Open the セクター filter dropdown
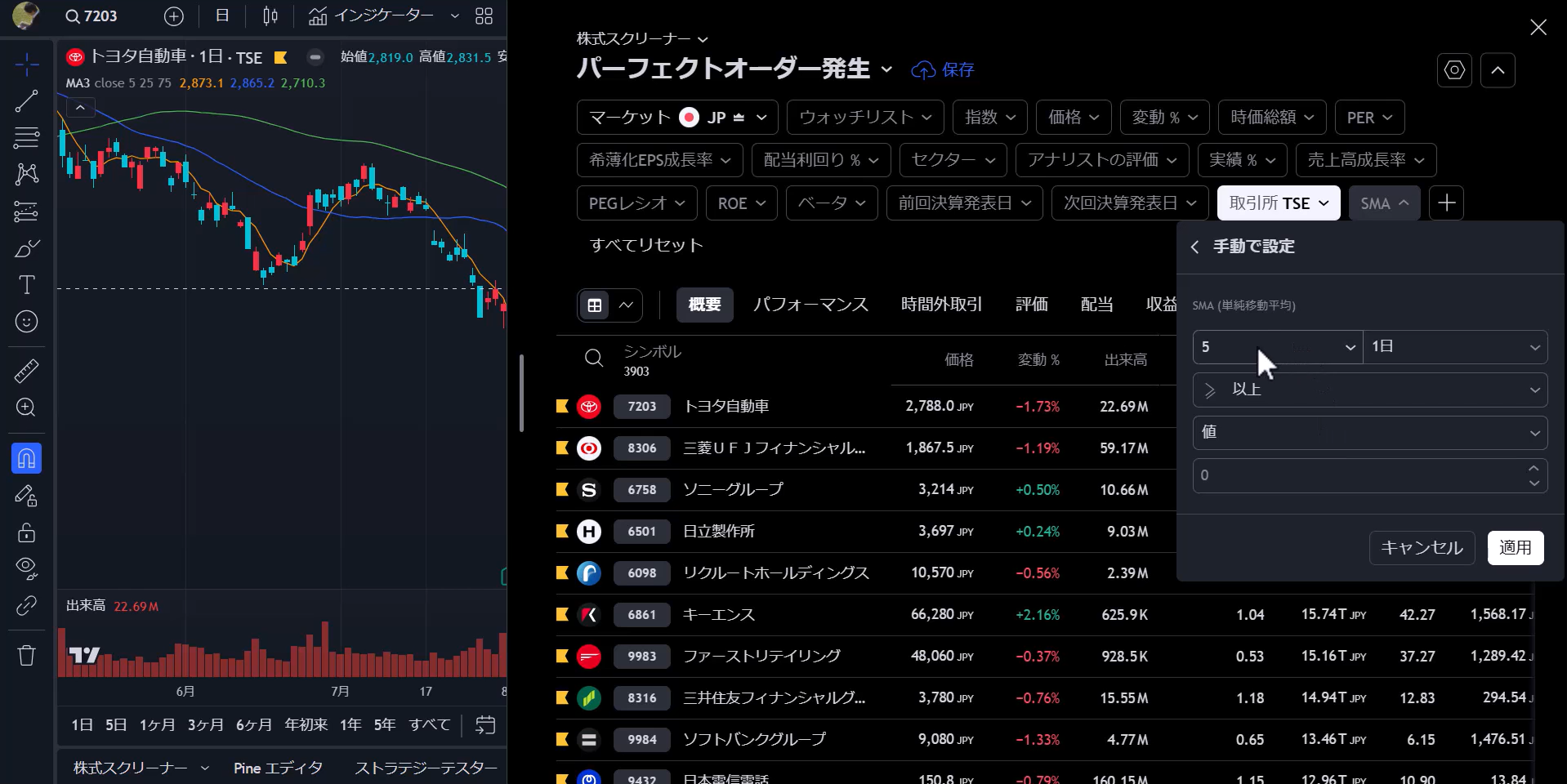The height and width of the screenshot is (784, 1567). point(953,160)
